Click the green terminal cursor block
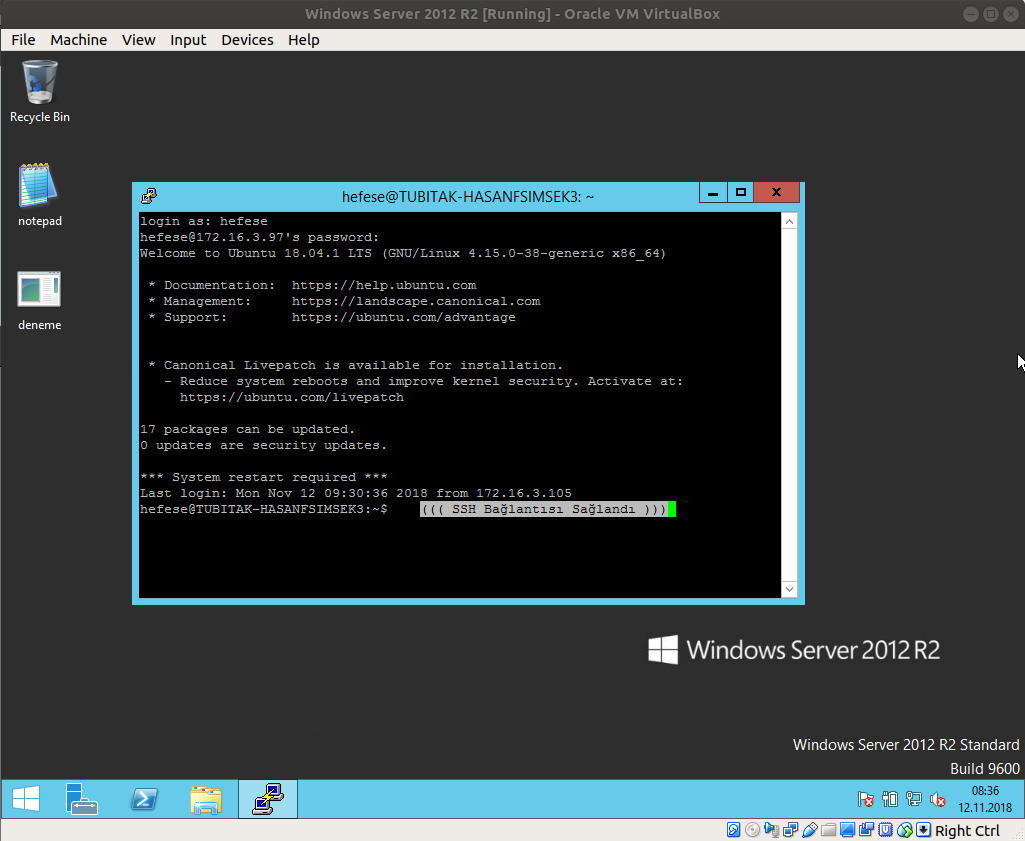 pyautogui.click(x=671, y=509)
